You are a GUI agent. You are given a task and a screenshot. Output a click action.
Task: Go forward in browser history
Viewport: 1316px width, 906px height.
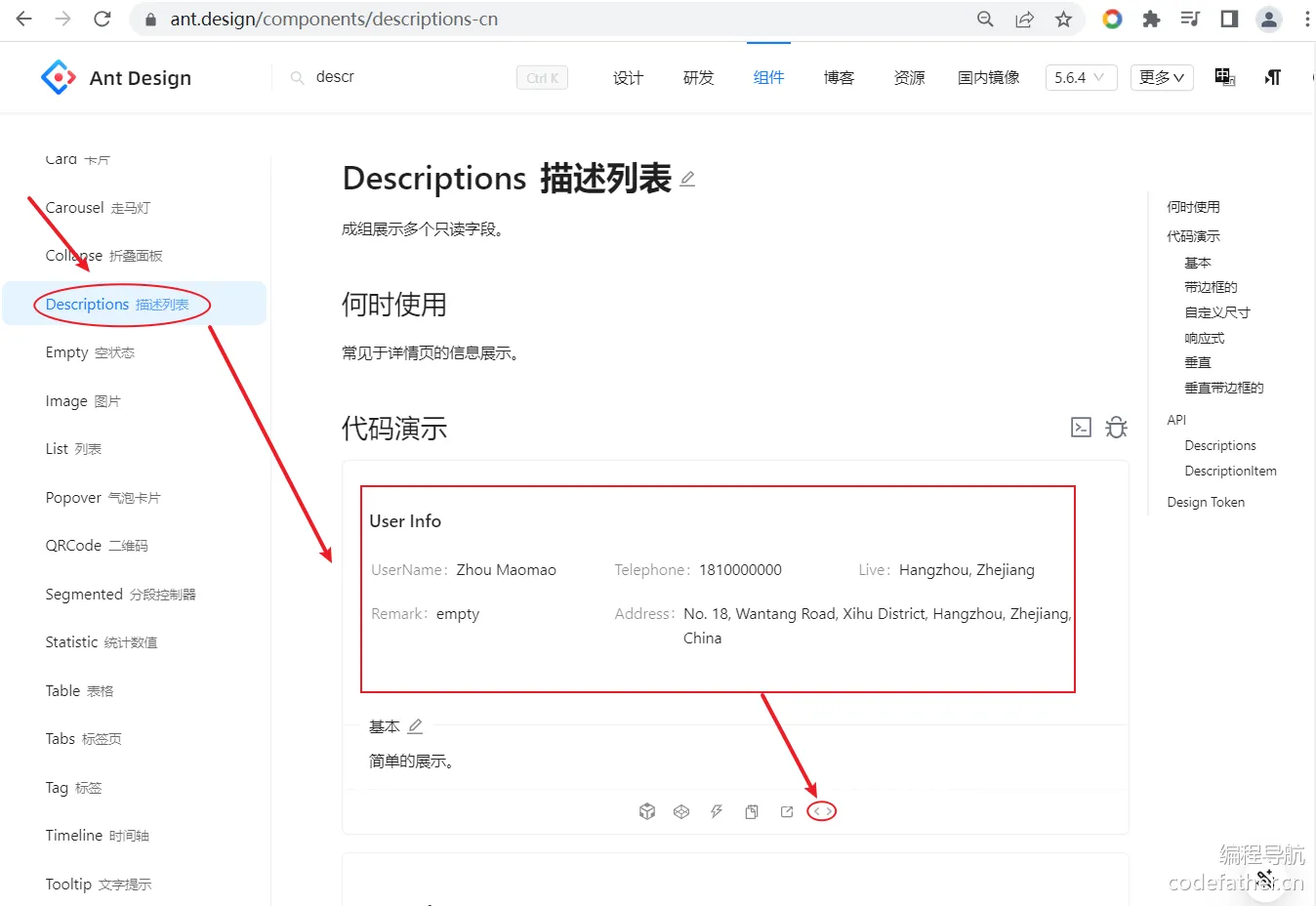pyautogui.click(x=63, y=19)
